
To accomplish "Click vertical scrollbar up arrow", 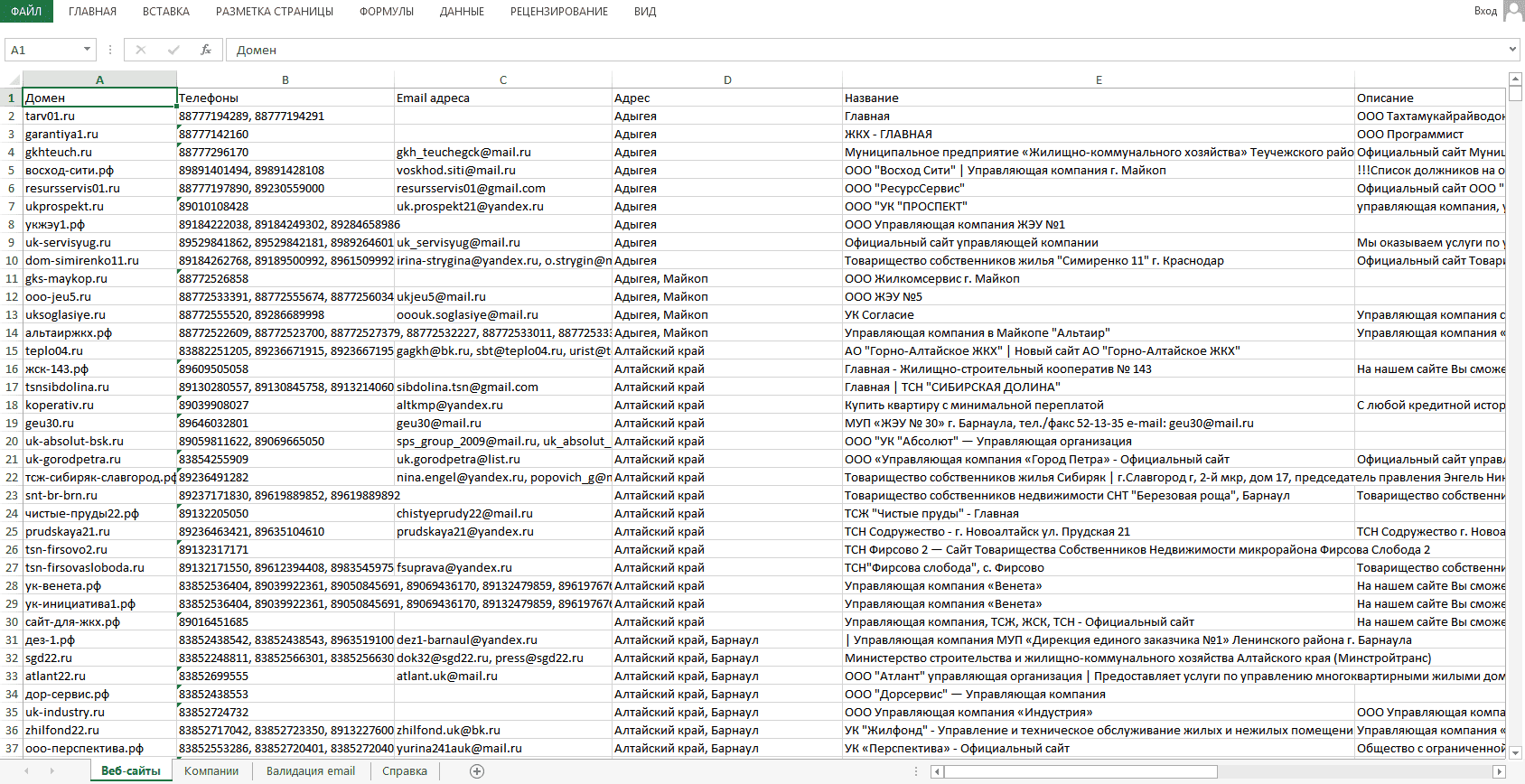I will pos(1515,79).
